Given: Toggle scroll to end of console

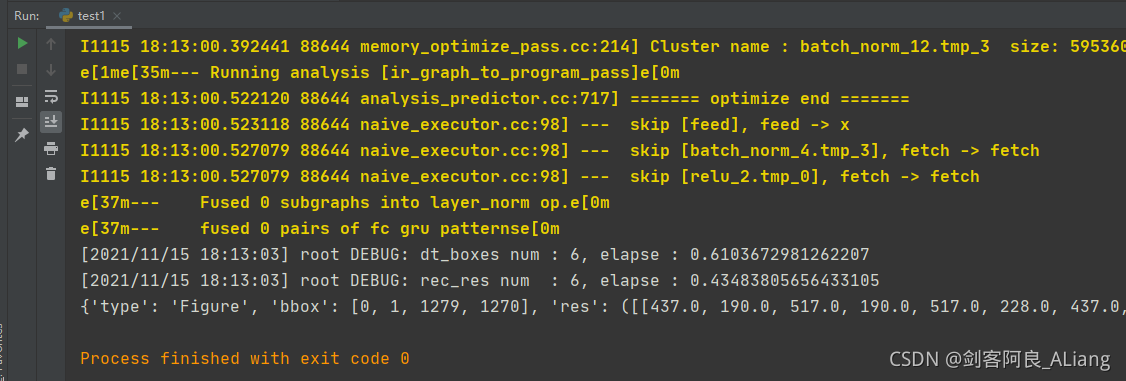Looking at the screenshot, I should (50, 122).
